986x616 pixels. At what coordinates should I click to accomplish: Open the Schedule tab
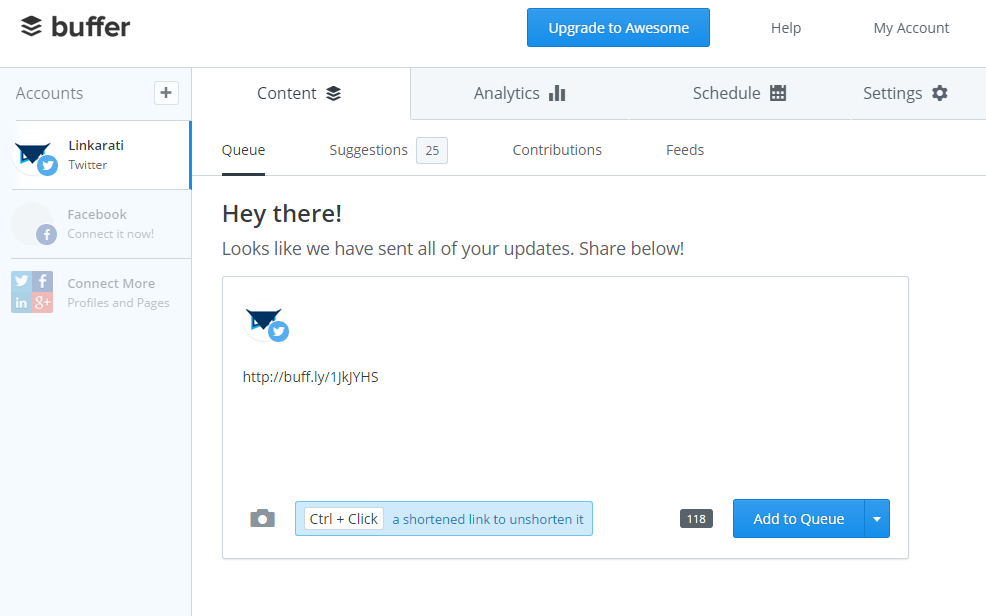(739, 93)
